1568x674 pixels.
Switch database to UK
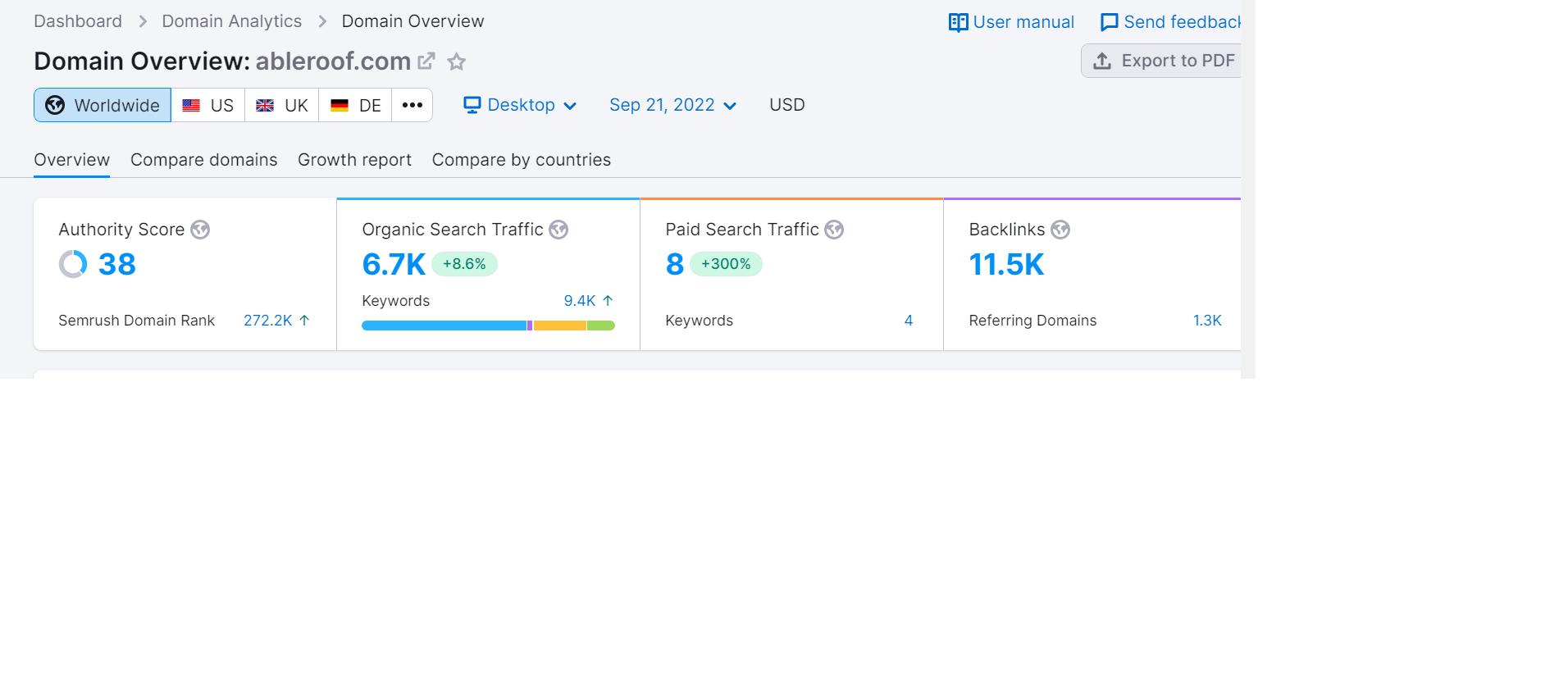[282, 105]
